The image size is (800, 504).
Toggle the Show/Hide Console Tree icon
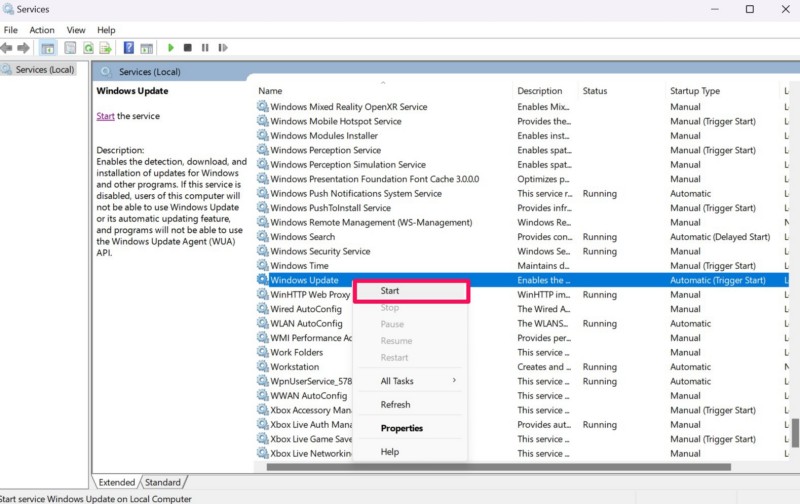(x=47, y=48)
